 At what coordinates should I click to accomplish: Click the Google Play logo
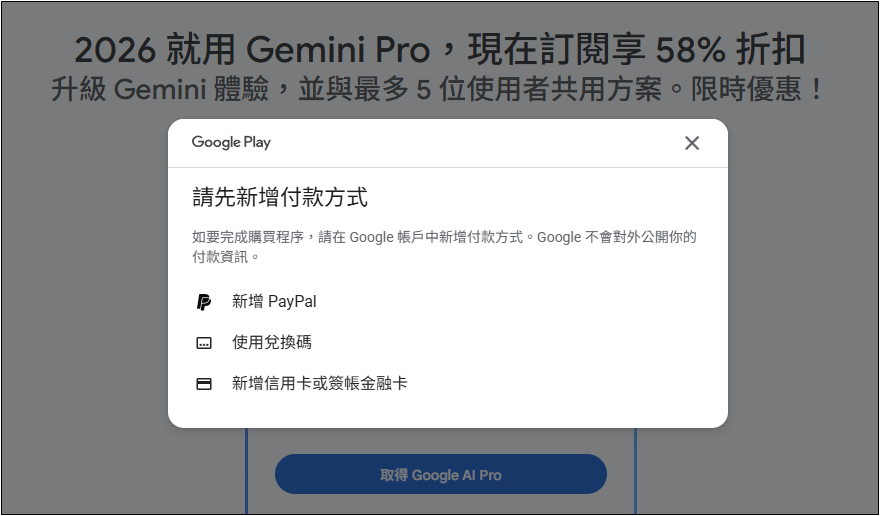coord(231,142)
